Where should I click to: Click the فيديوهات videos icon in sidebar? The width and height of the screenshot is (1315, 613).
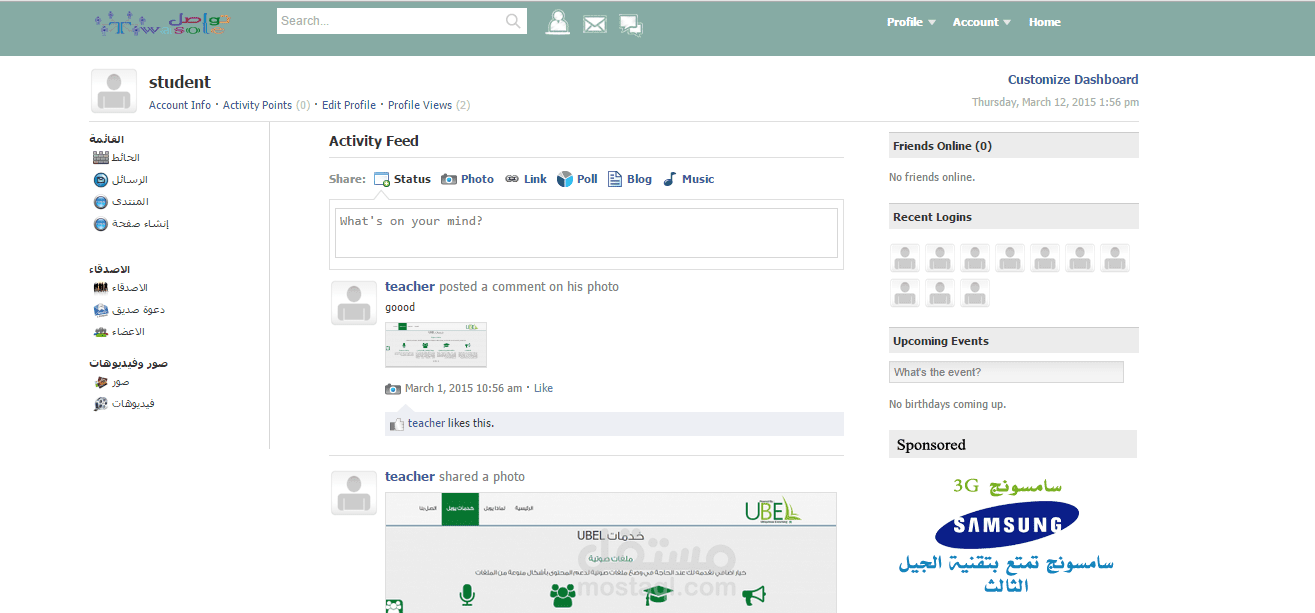point(100,404)
